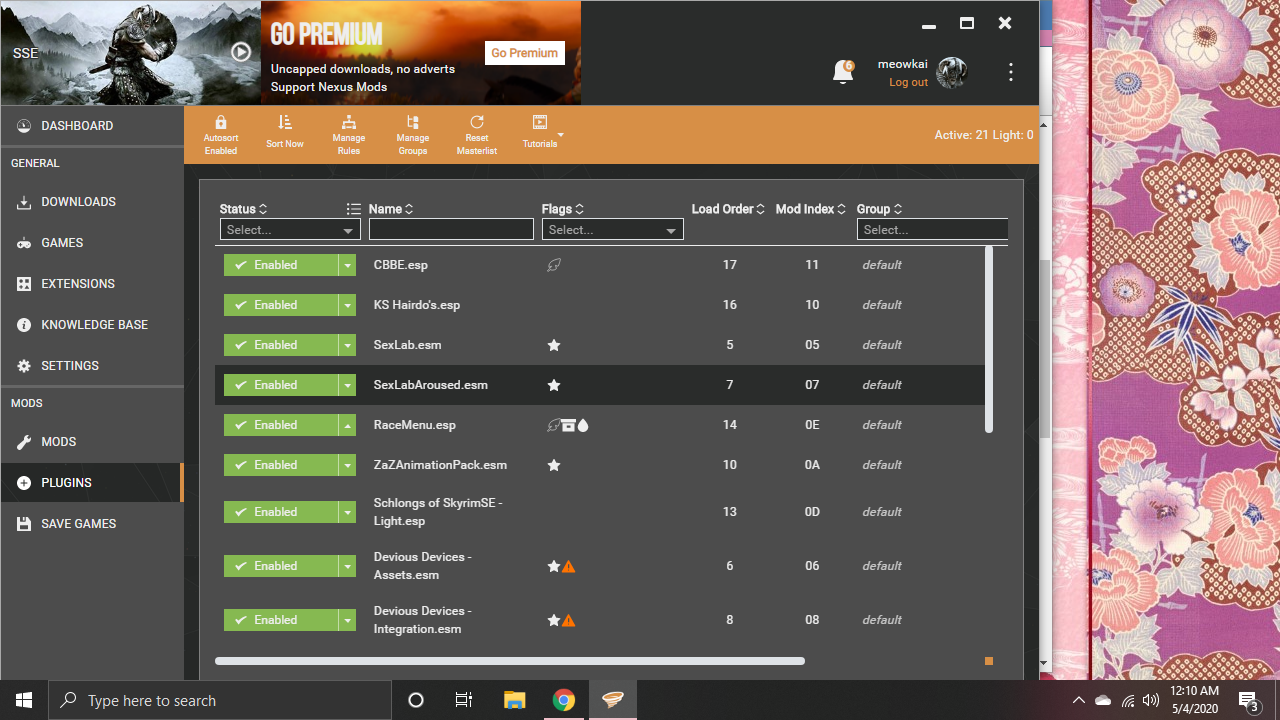Toggle Enabled status for SexLab.esm
The width and height of the screenshot is (1280, 720).
pos(281,345)
